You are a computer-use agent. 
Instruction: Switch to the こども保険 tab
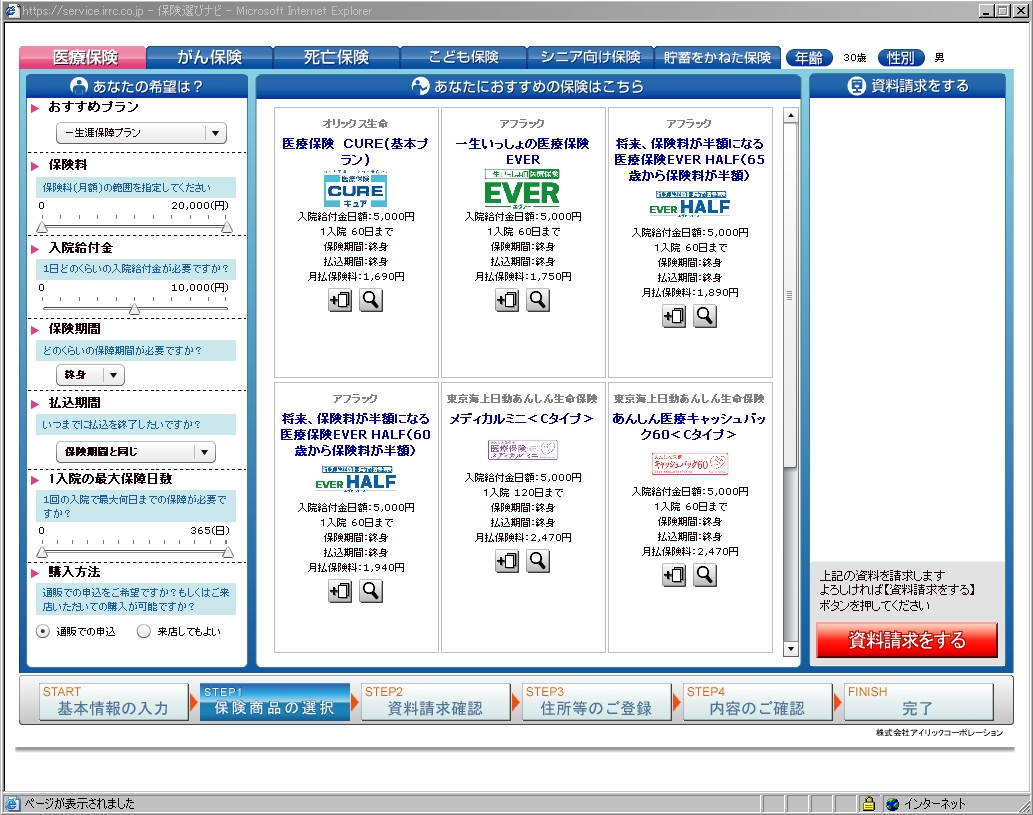(463, 57)
